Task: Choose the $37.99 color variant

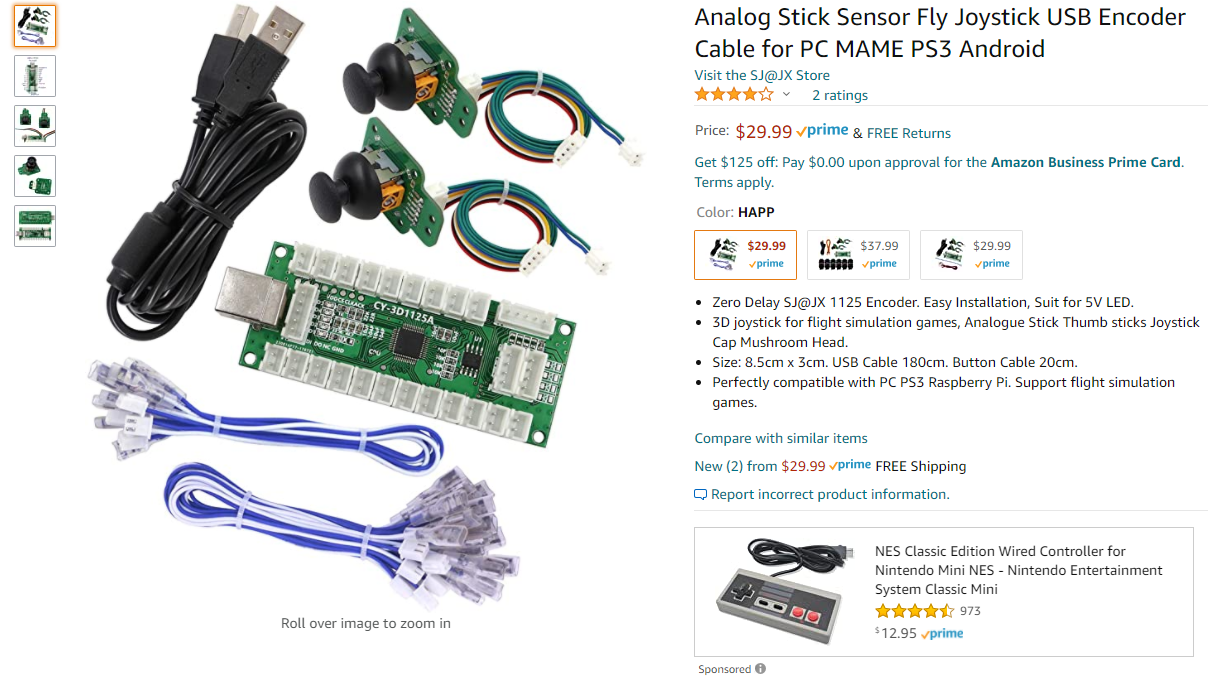Action: click(858, 255)
